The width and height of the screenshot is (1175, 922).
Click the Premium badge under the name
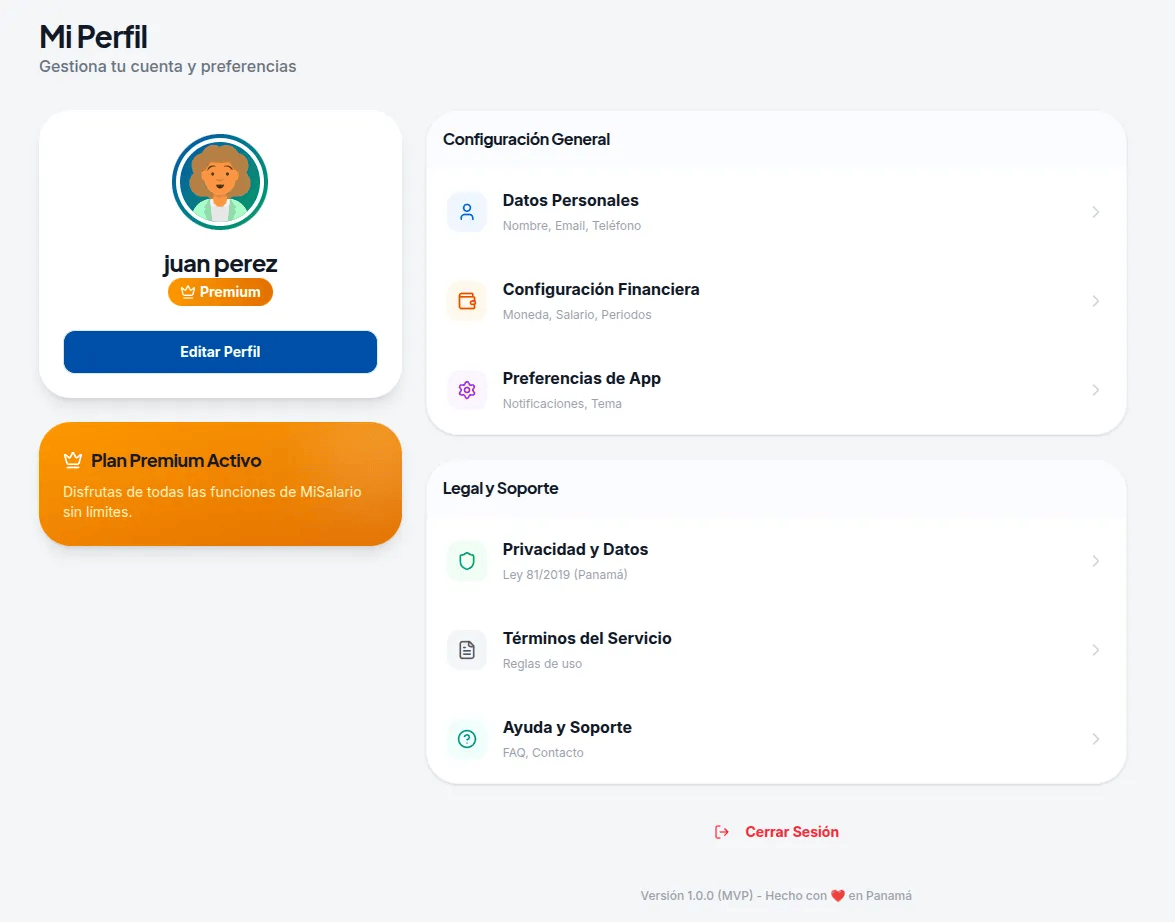click(220, 292)
